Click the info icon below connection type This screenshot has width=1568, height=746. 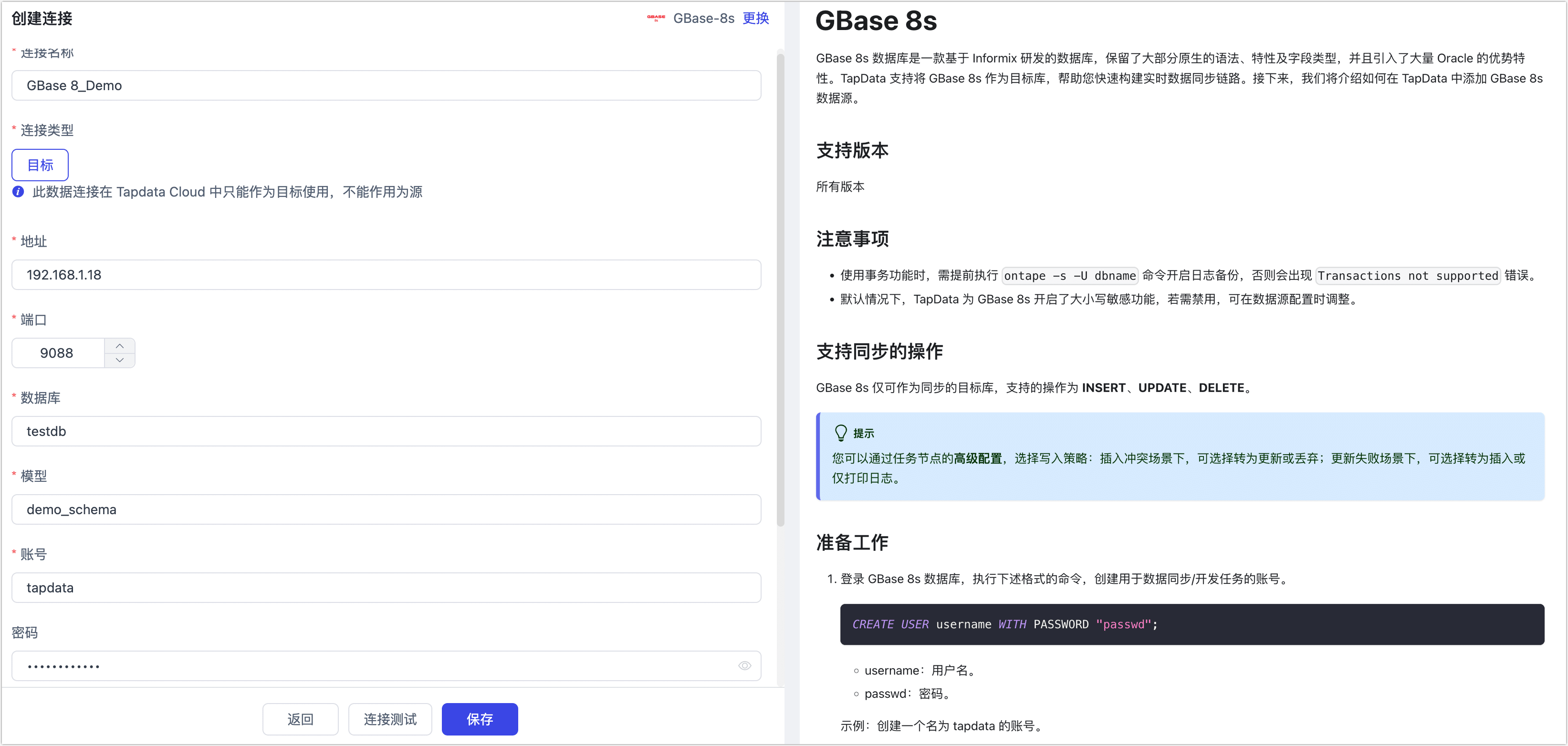click(x=17, y=192)
